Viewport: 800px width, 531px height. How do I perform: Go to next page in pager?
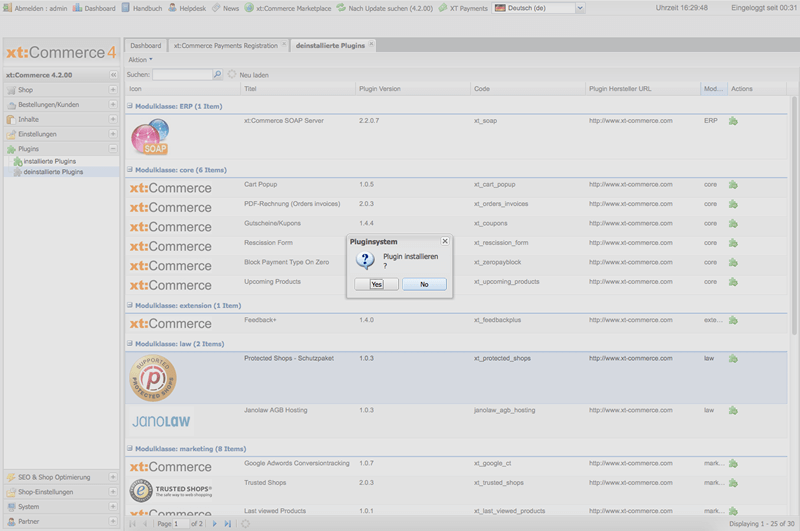(214, 523)
